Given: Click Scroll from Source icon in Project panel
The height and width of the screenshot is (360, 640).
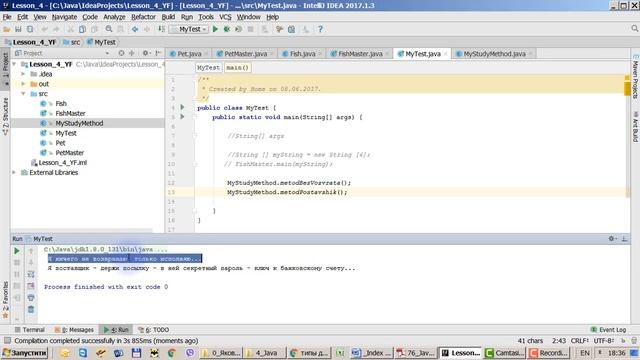Looking at the screenshot, I should pyautogui.click(x=121, y=53).
